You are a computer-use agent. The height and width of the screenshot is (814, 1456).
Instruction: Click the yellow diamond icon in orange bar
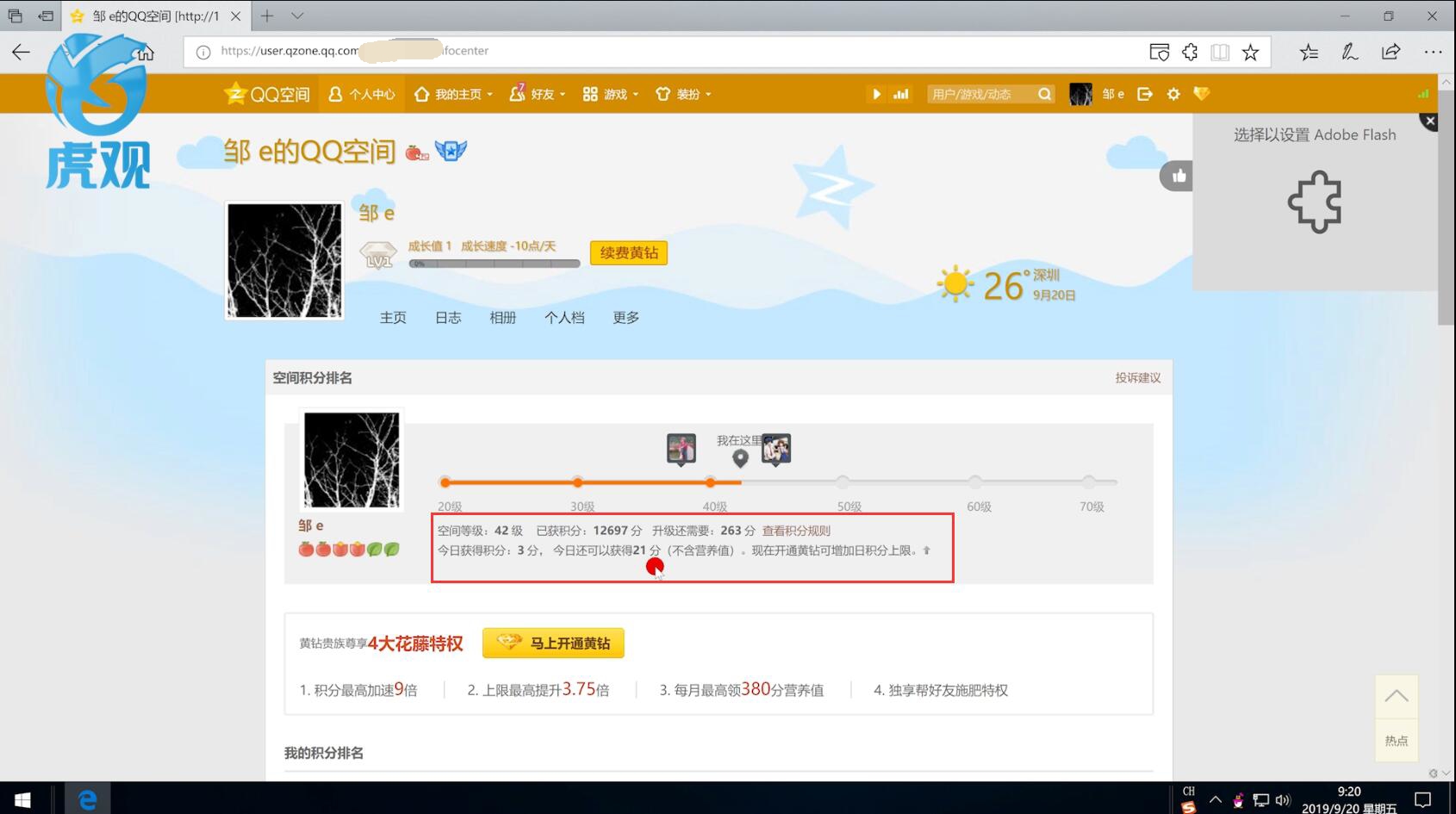click(x=1202, y=94)
